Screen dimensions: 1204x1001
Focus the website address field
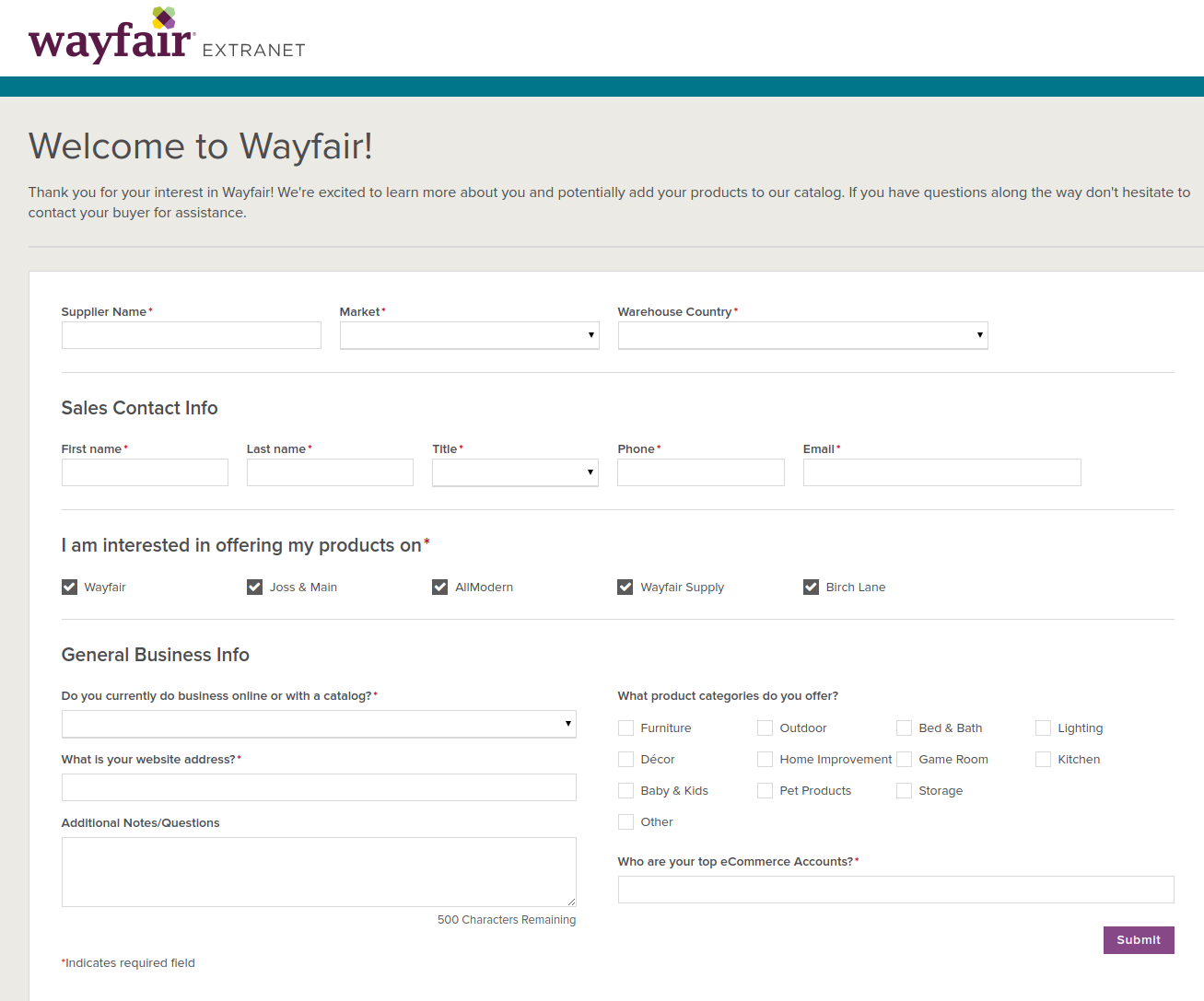tap(319, 787)
